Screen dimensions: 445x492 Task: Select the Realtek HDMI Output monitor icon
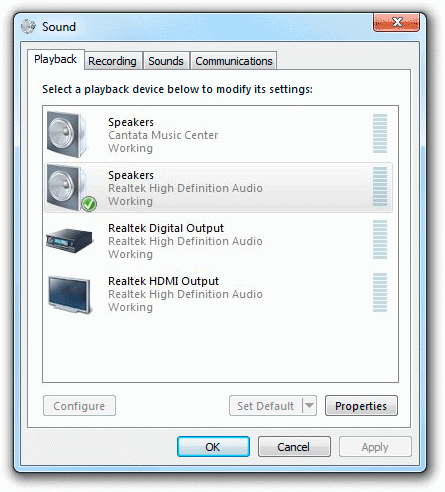[x=69, y=294]
